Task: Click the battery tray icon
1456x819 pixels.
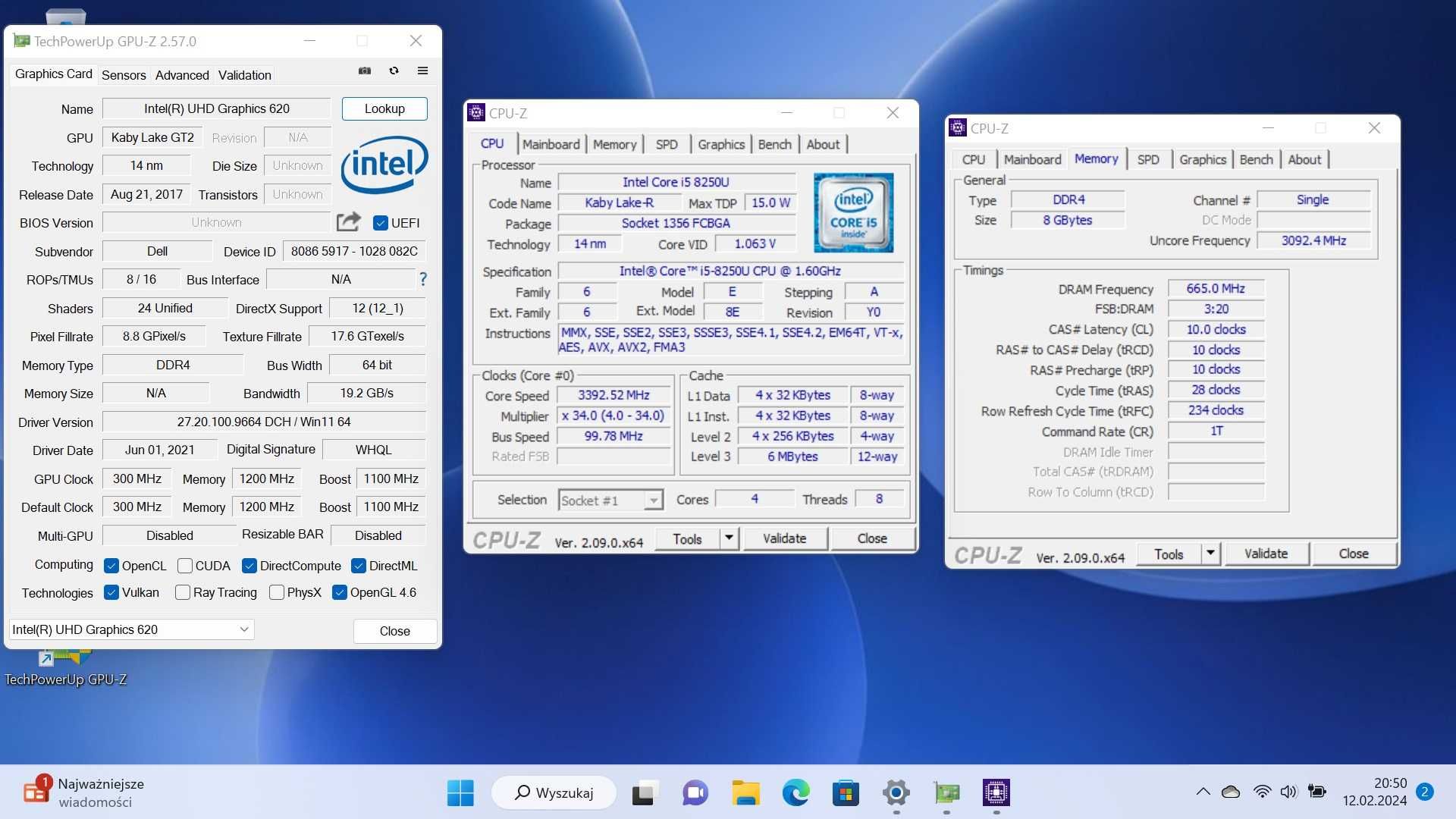Action: [1317, 792]
